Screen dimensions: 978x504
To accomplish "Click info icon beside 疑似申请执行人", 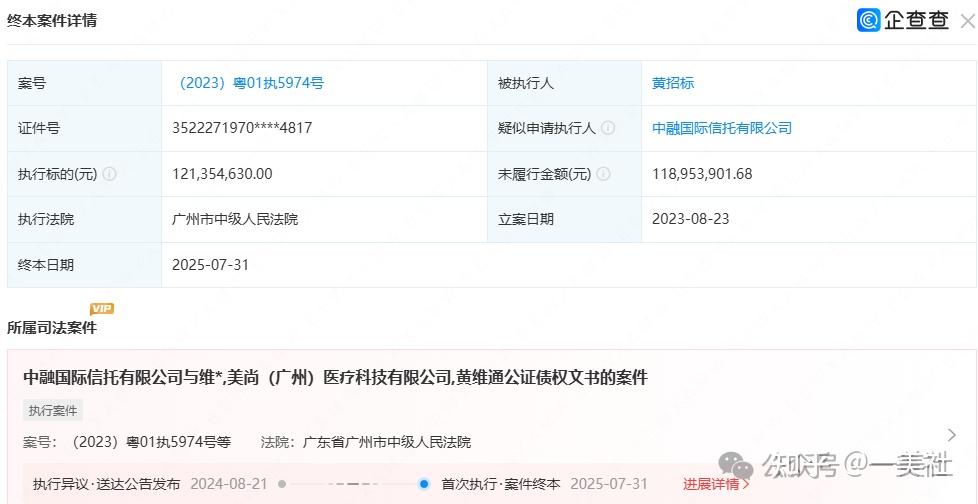I will (608, 128).
